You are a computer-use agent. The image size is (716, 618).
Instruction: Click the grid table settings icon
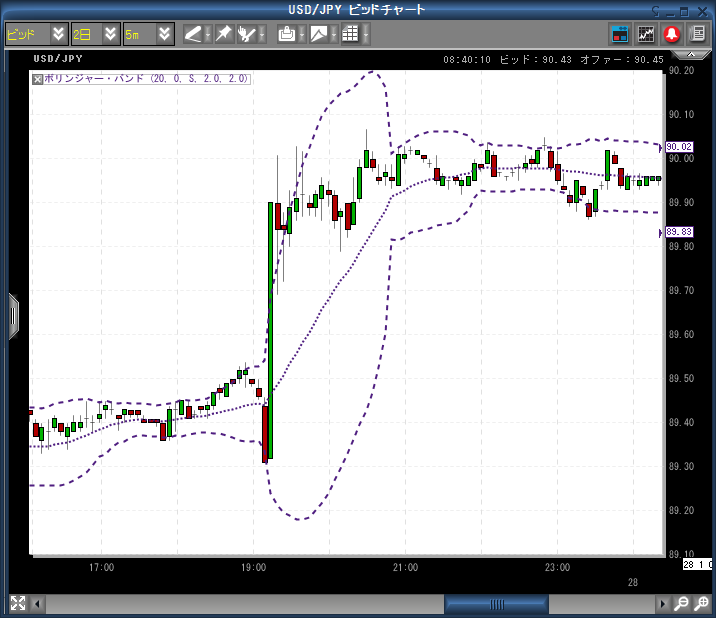tap(349, 33)
